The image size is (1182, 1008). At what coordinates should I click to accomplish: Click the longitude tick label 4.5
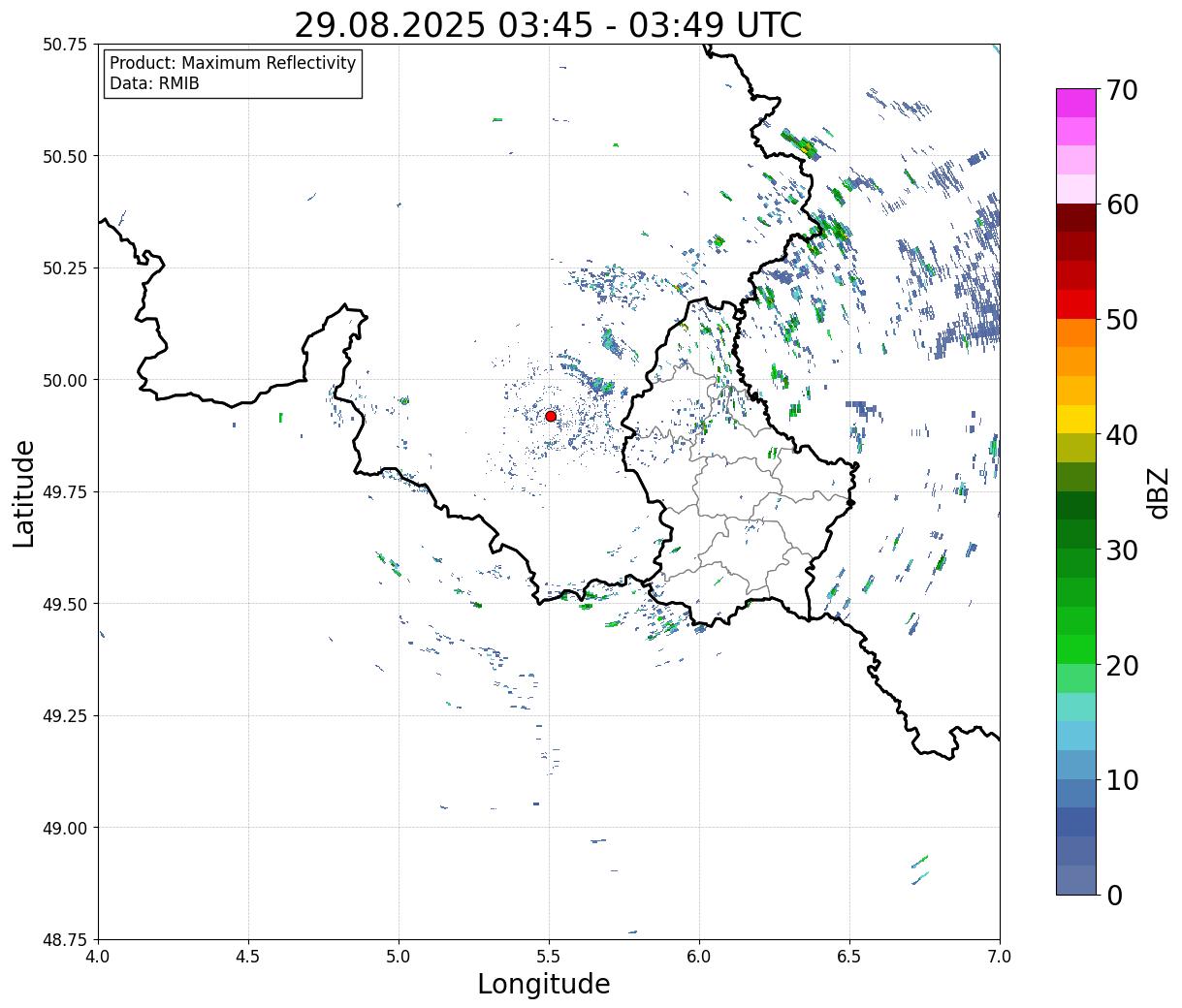point(248,957)
